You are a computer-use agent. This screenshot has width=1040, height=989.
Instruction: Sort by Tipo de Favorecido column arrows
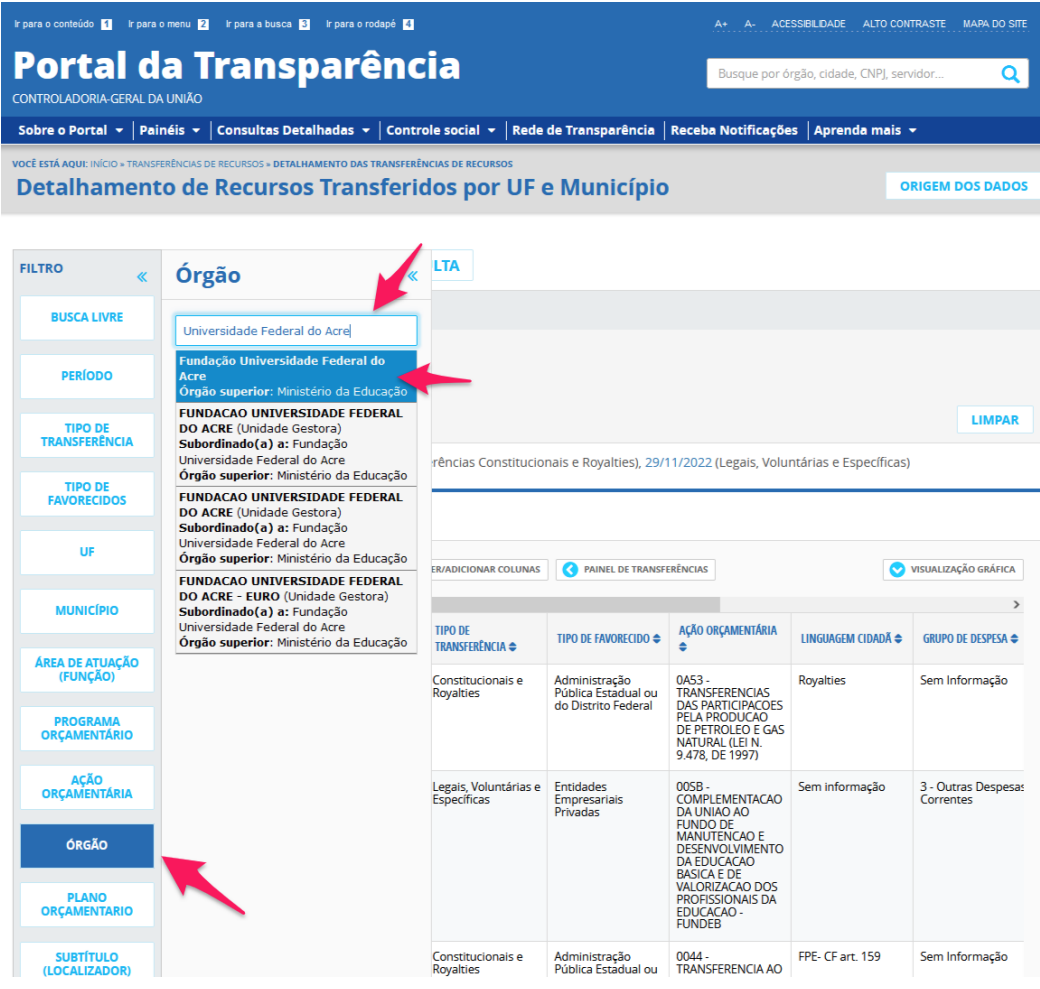pyautogui.click(x=657, y=638)
